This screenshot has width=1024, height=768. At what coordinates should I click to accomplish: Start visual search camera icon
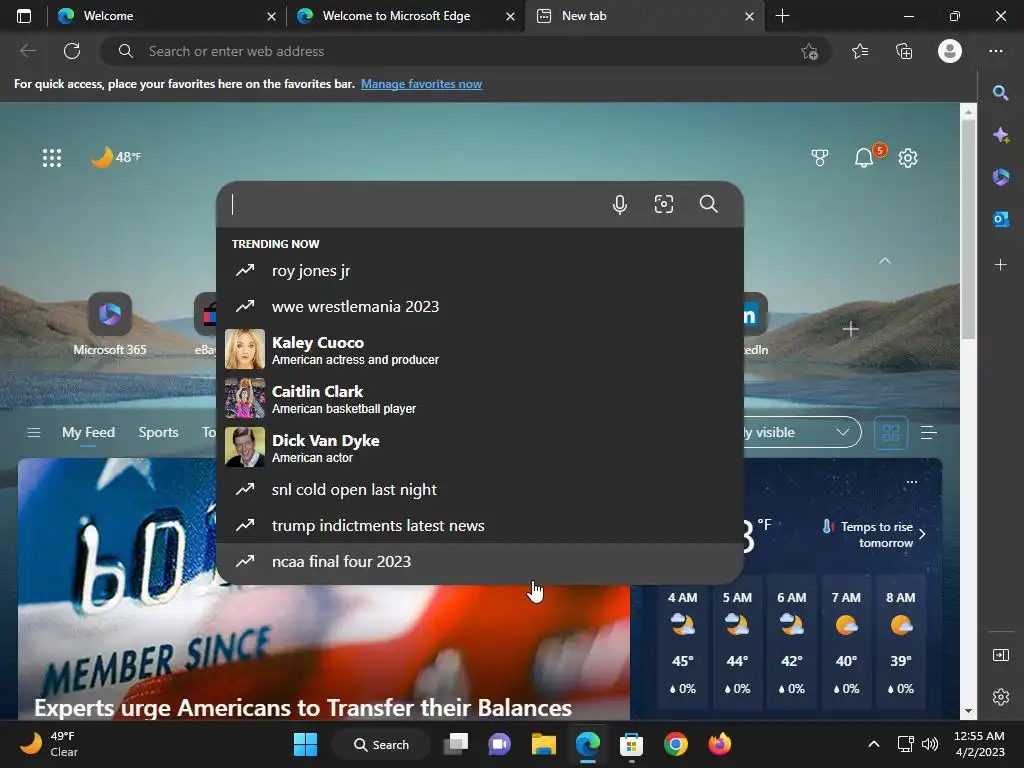coord(664,204)
